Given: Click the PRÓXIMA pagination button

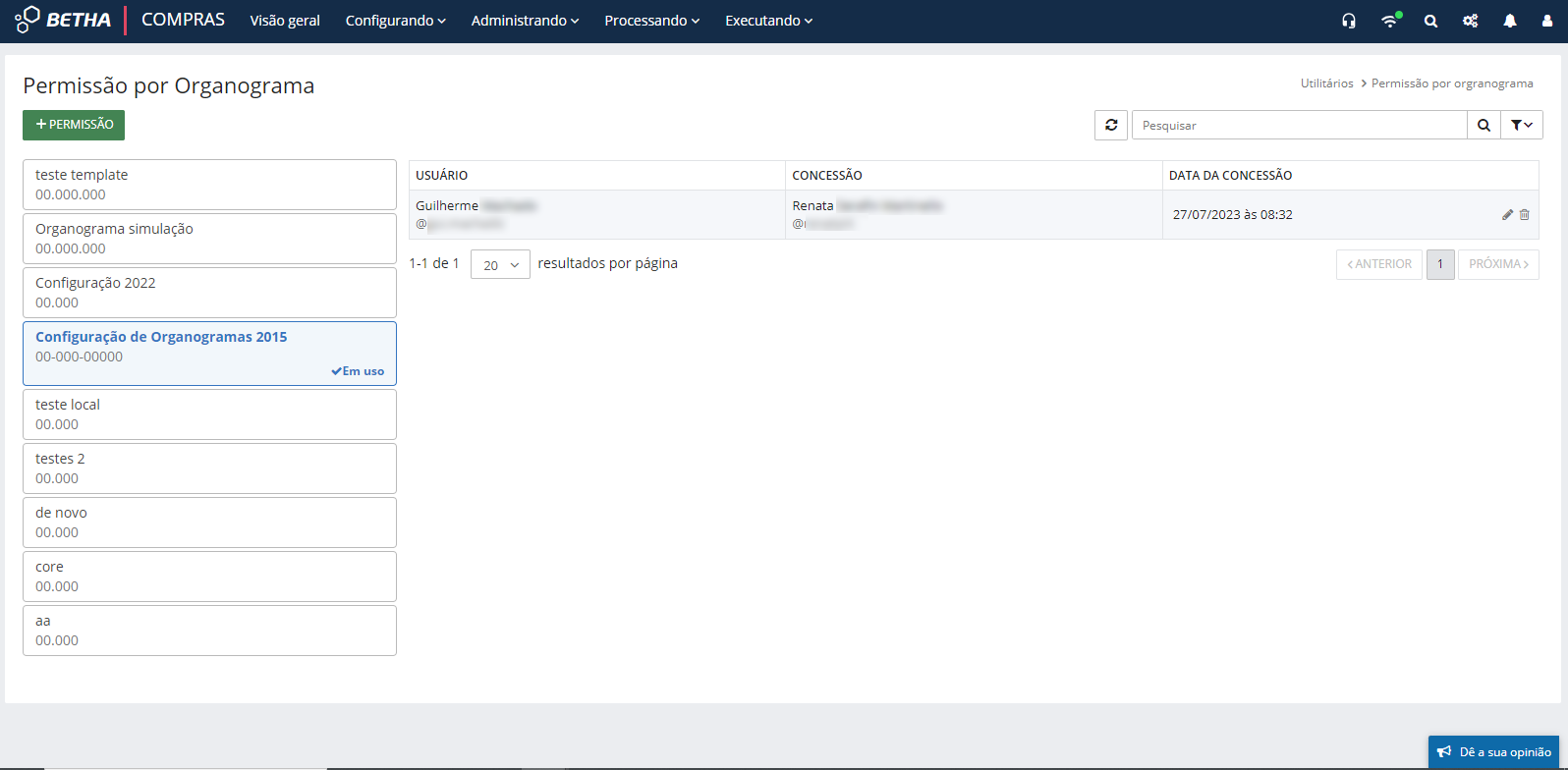Looking at the screenshot, I should pyautogui.click(x=1498, y=264).
